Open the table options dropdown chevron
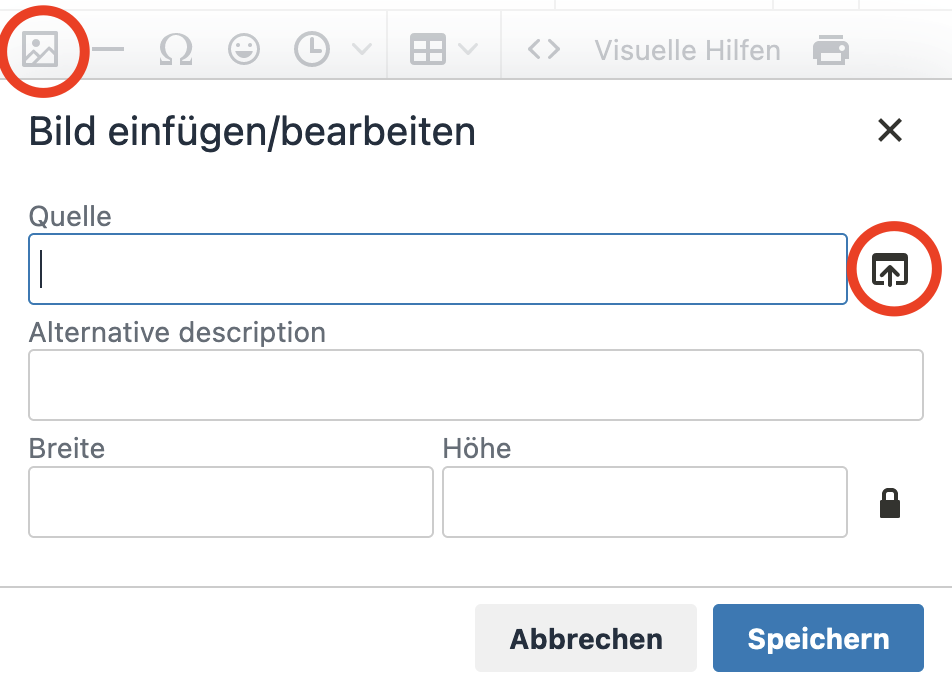 tap(468, 48)
